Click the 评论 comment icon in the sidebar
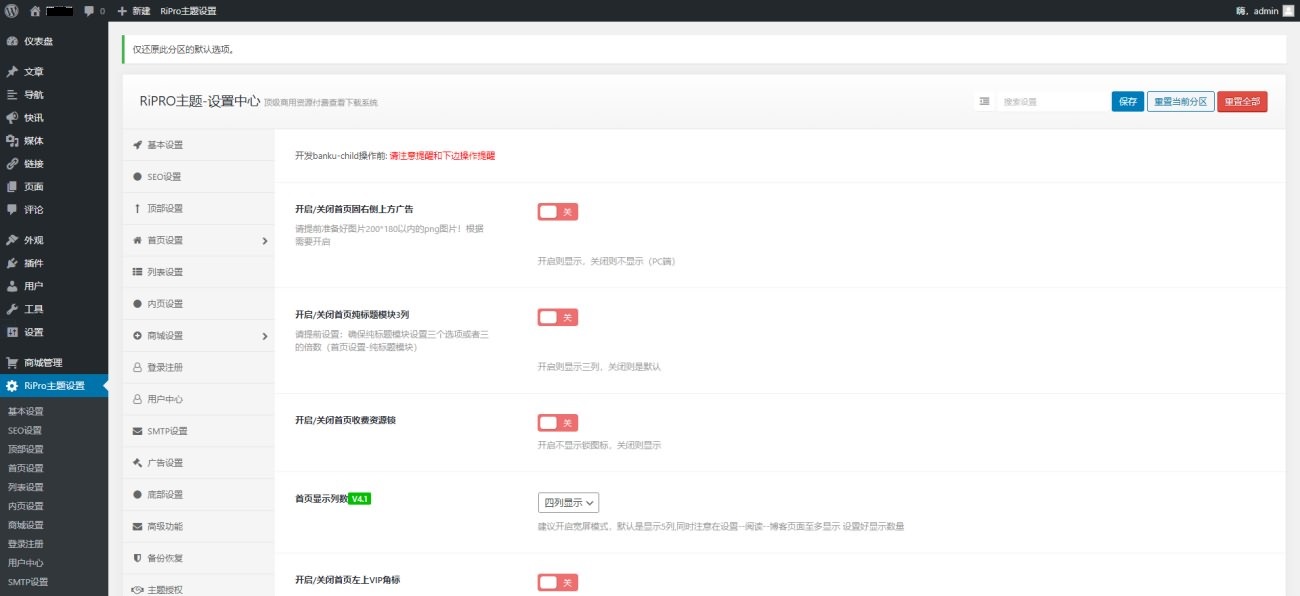Screen dimensions: 1300x596 (12, 210)
